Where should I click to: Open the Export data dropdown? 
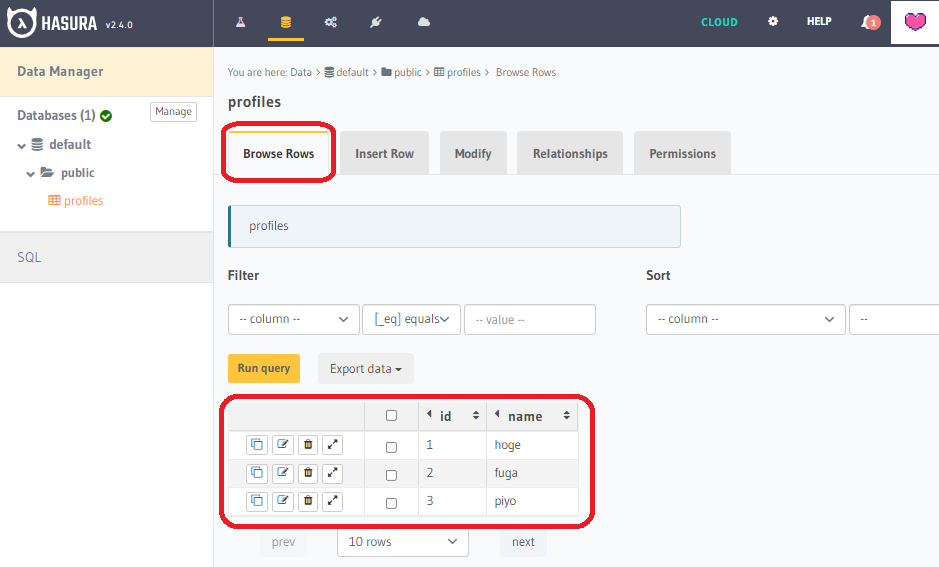(365, 369)
